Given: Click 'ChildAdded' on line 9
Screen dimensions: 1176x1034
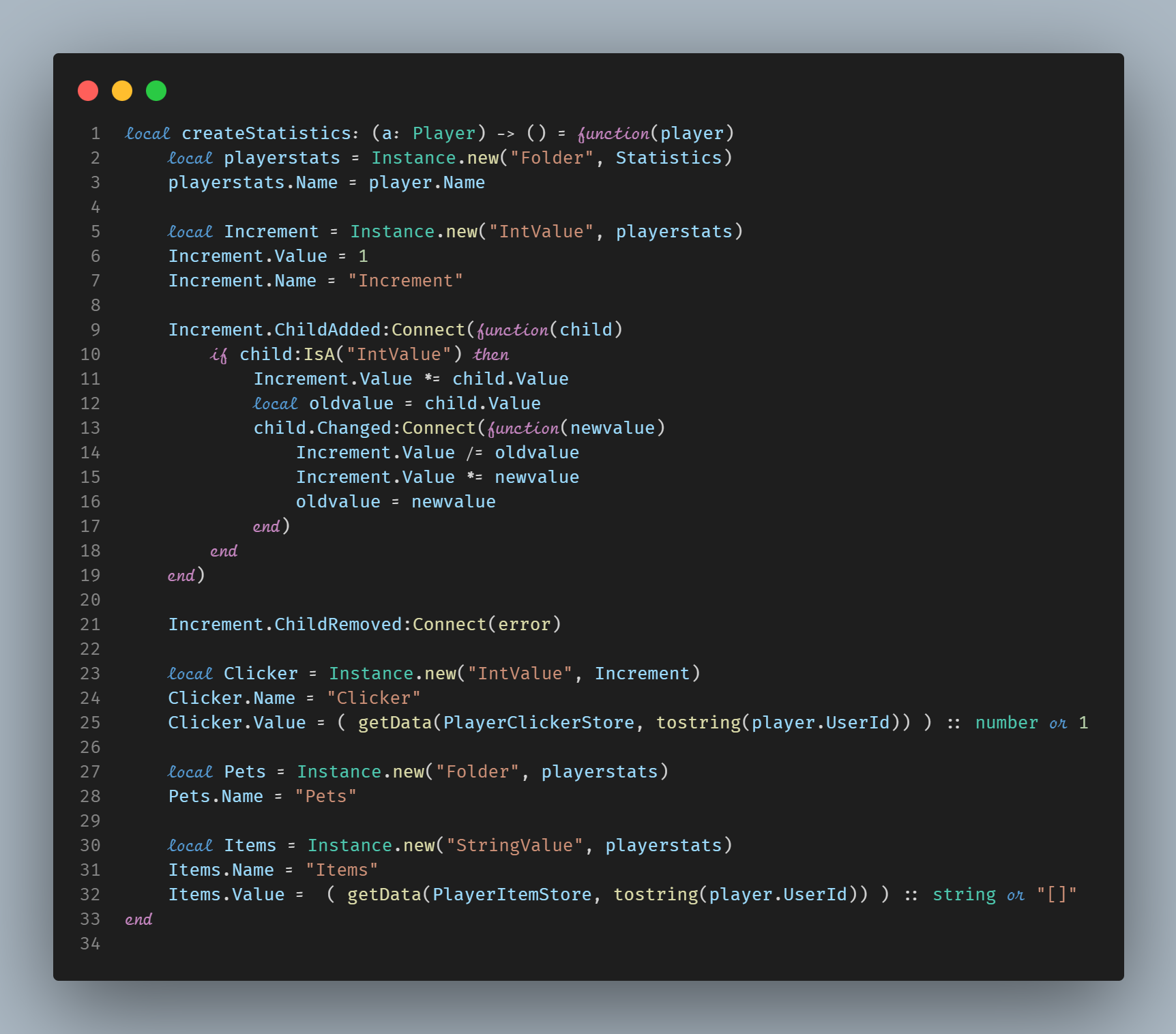Looking at the screenshot, I should coord(327,329).
